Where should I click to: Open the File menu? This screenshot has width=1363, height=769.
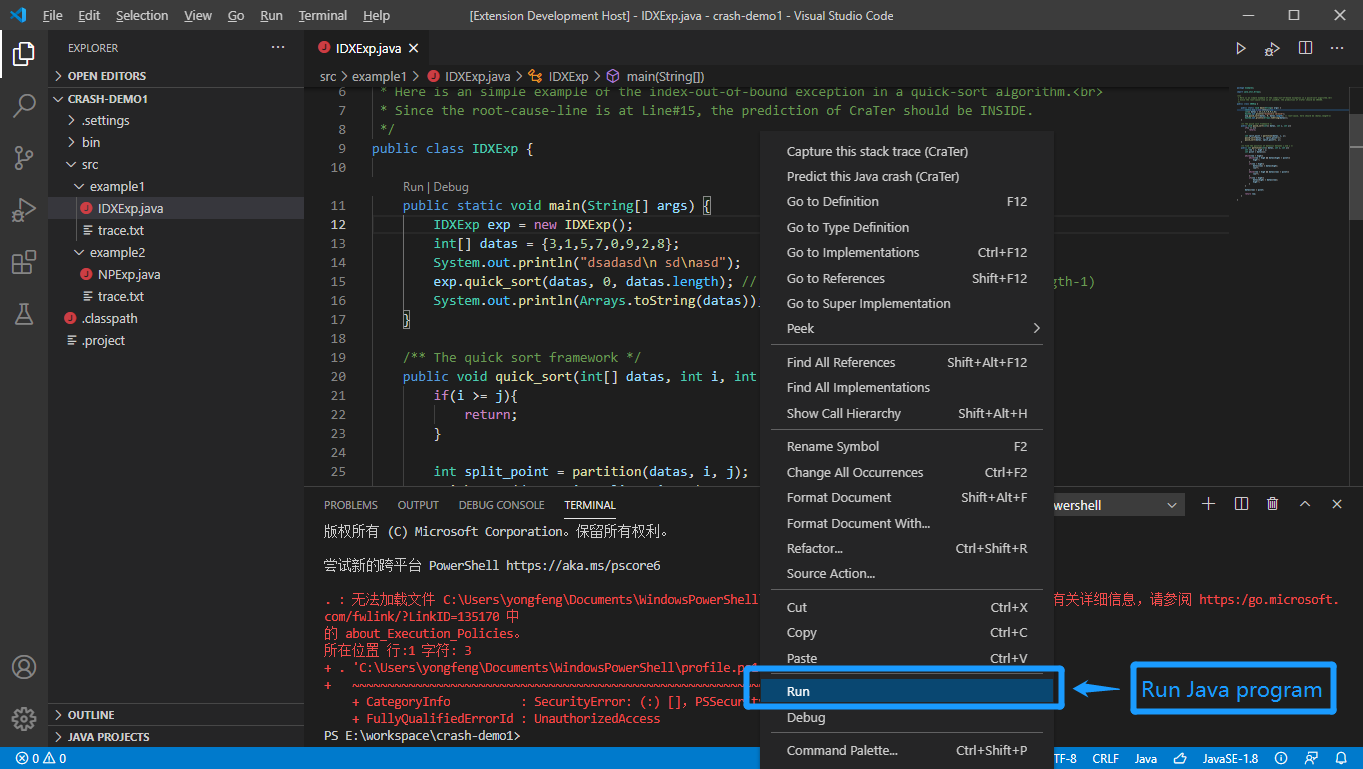point(53,15)
